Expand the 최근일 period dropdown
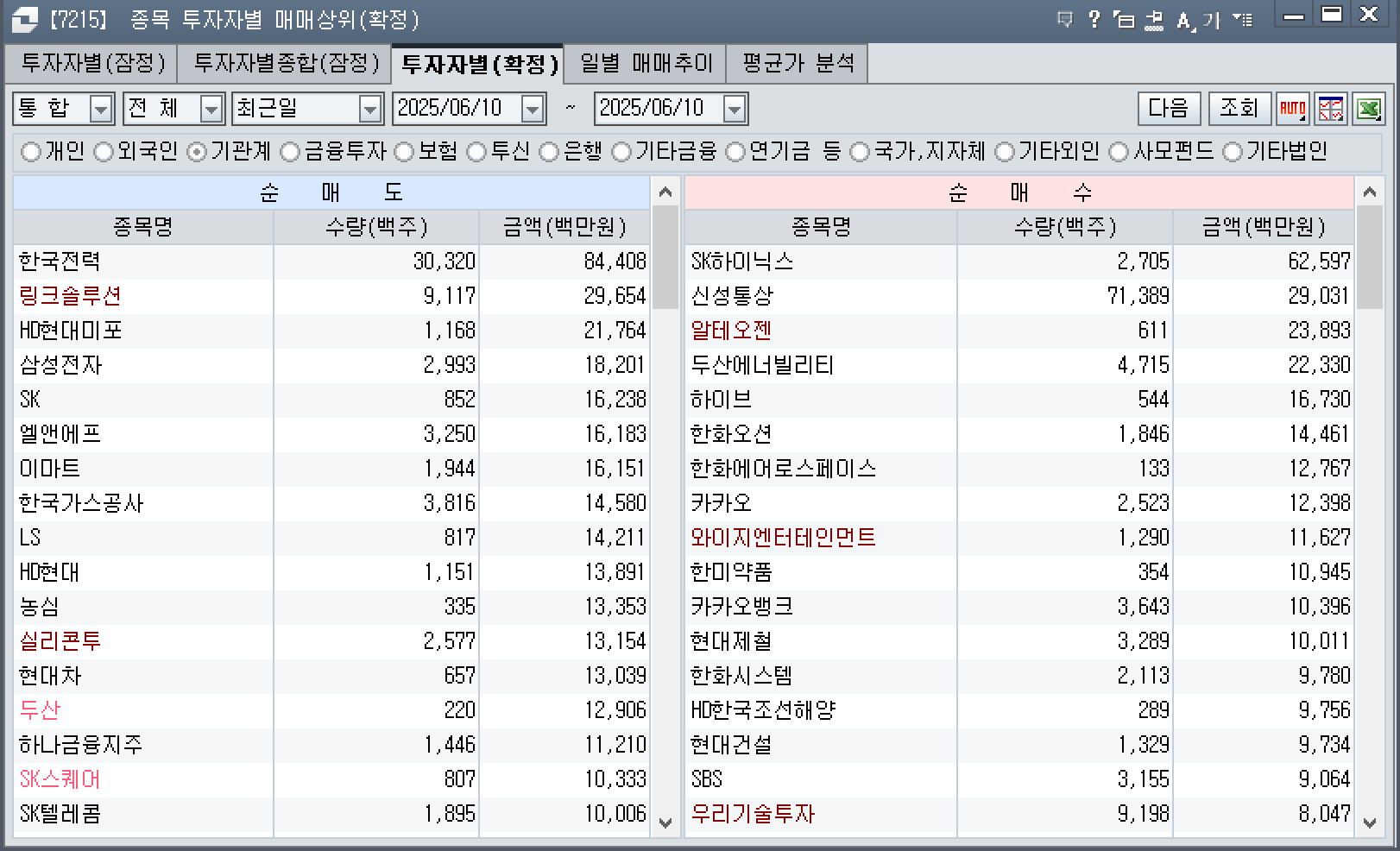 tap(370, 109)
